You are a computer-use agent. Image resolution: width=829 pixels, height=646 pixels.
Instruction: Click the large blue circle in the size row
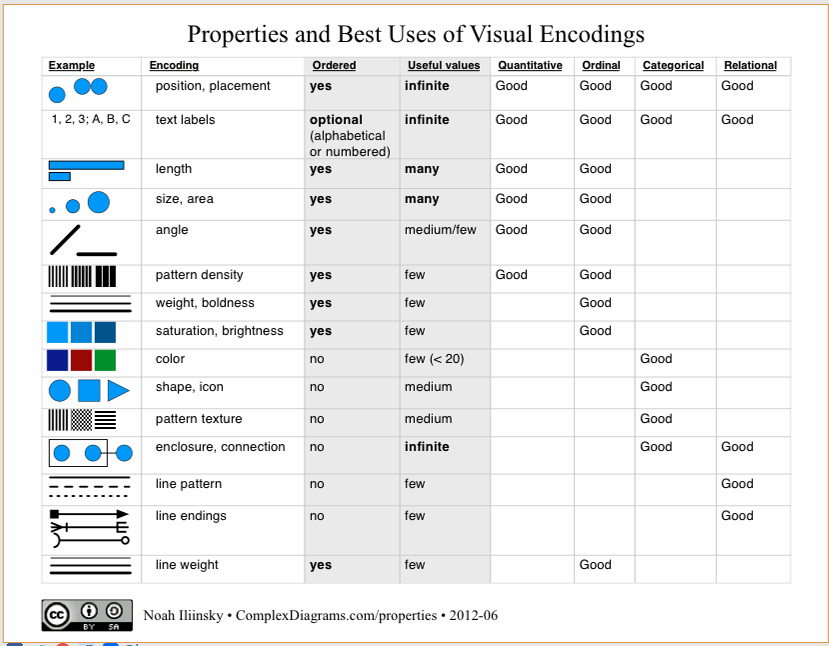coord(98,202)
